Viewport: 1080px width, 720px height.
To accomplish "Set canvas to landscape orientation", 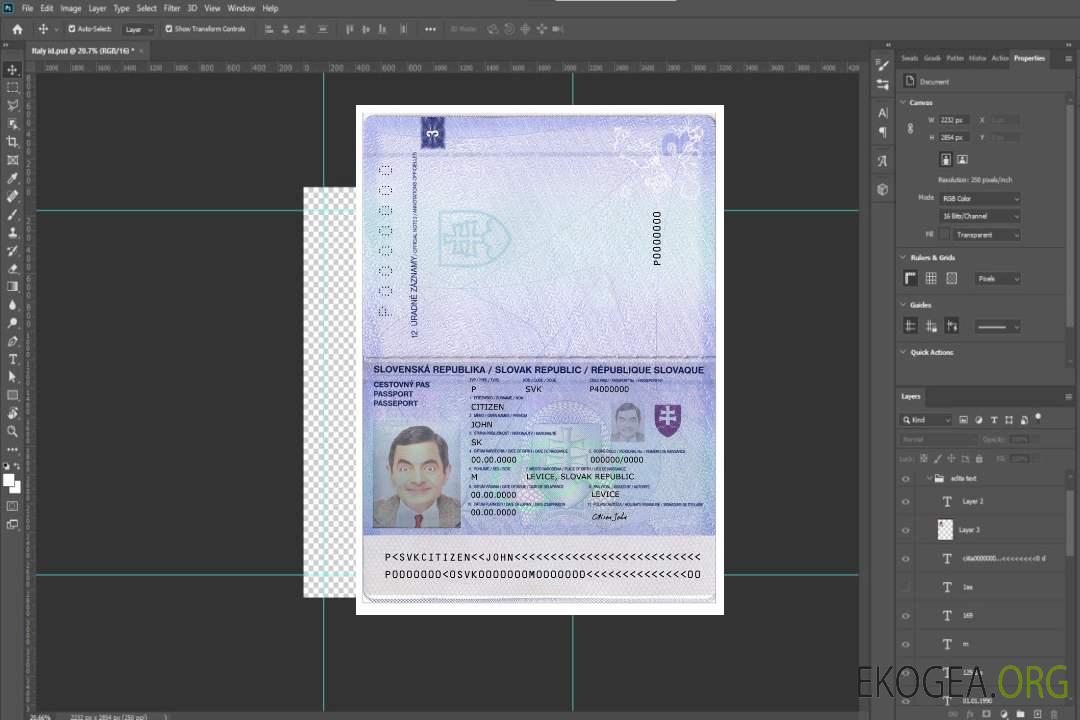I will coord(962,160).
